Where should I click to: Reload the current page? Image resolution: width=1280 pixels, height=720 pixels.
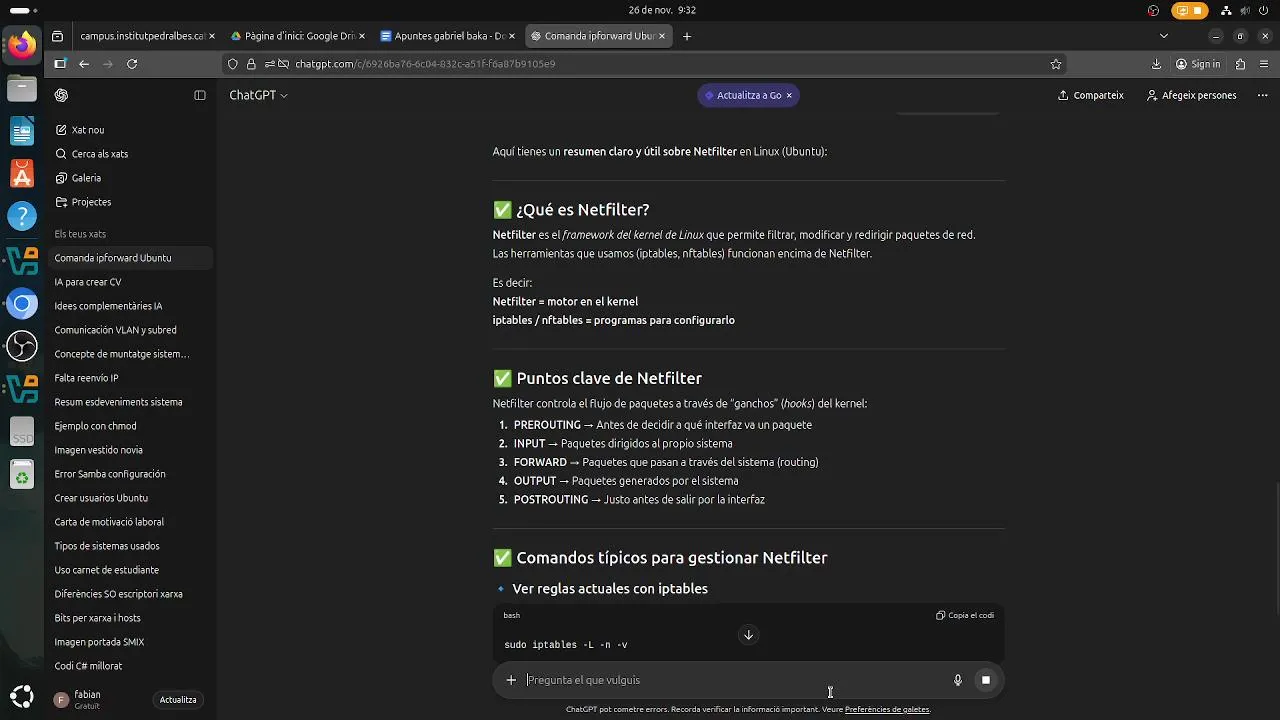click(132, 64)
